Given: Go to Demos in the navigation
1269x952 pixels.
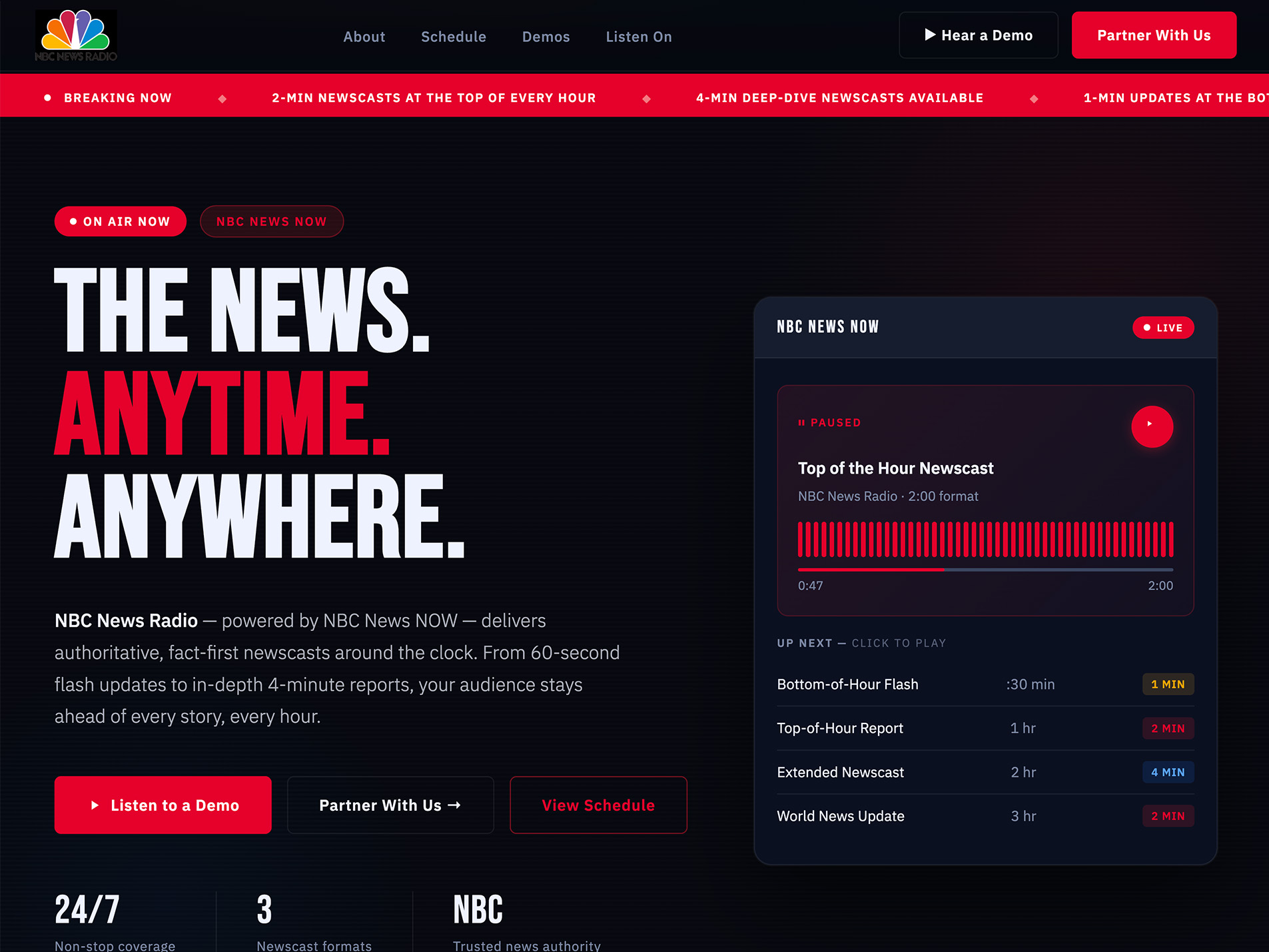Looking at the screenshot, I should [546, 37].
